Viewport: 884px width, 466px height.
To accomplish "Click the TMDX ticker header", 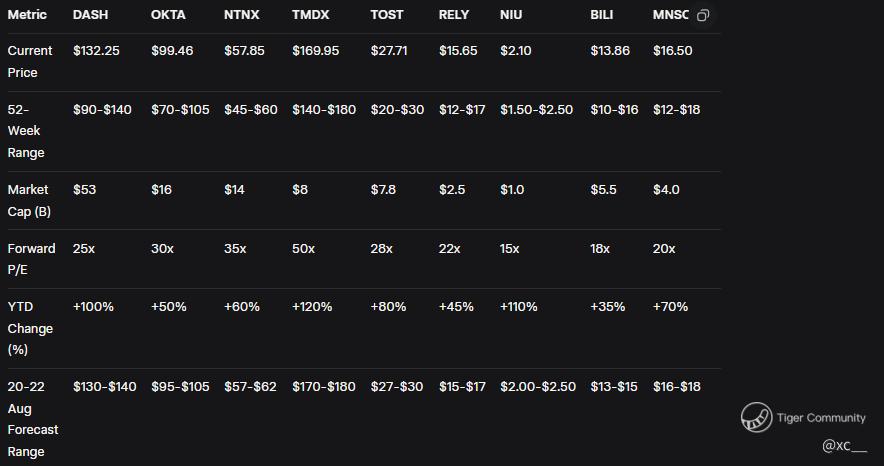I will (311, 15).
